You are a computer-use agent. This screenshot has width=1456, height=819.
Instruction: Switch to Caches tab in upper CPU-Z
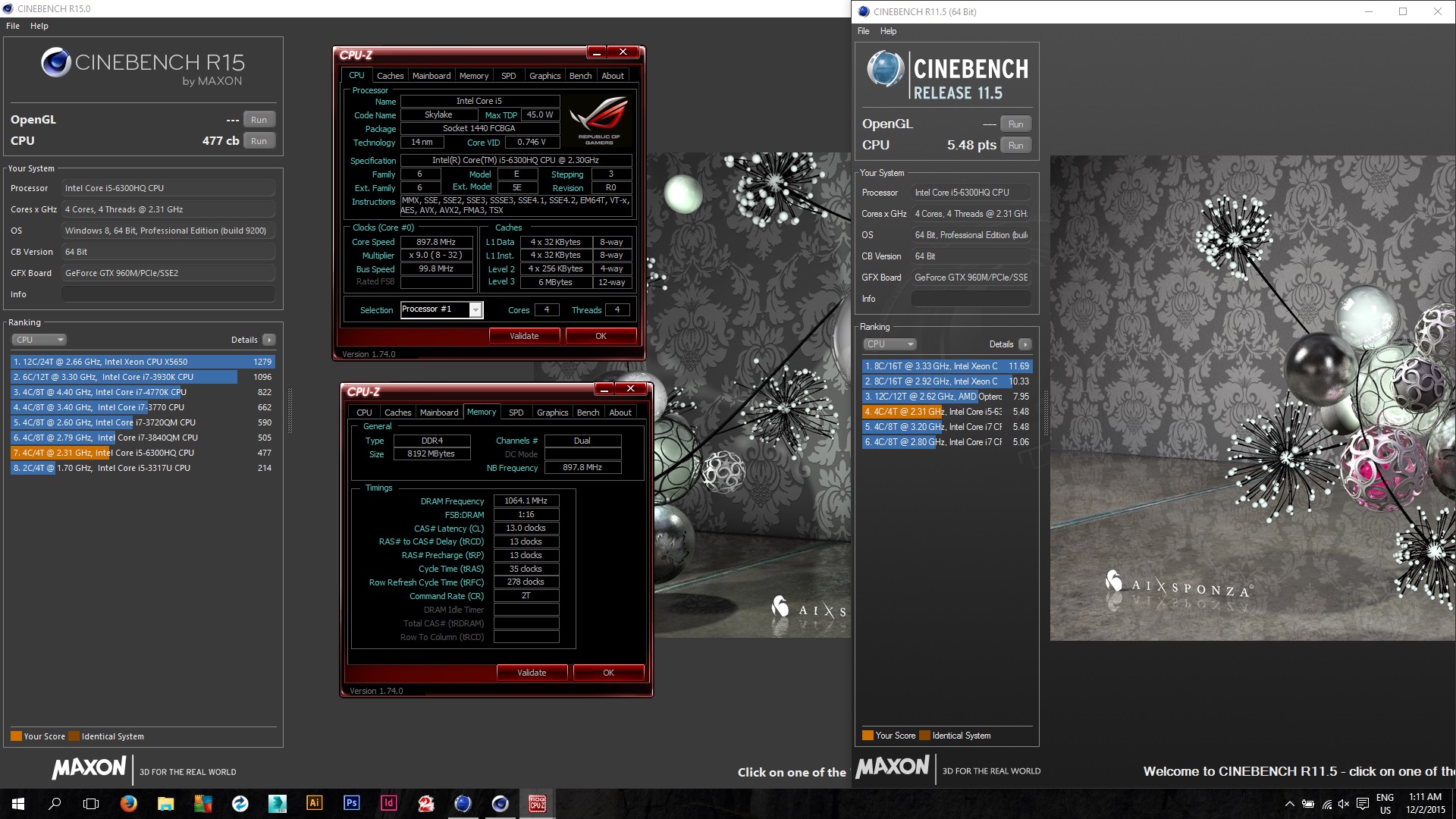click(x=390, y=76)
